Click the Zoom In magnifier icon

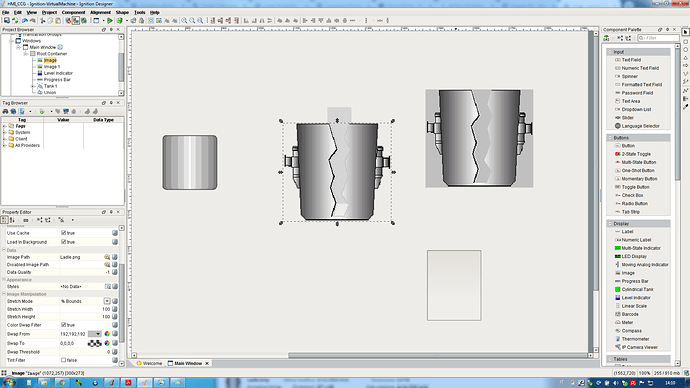184,21
